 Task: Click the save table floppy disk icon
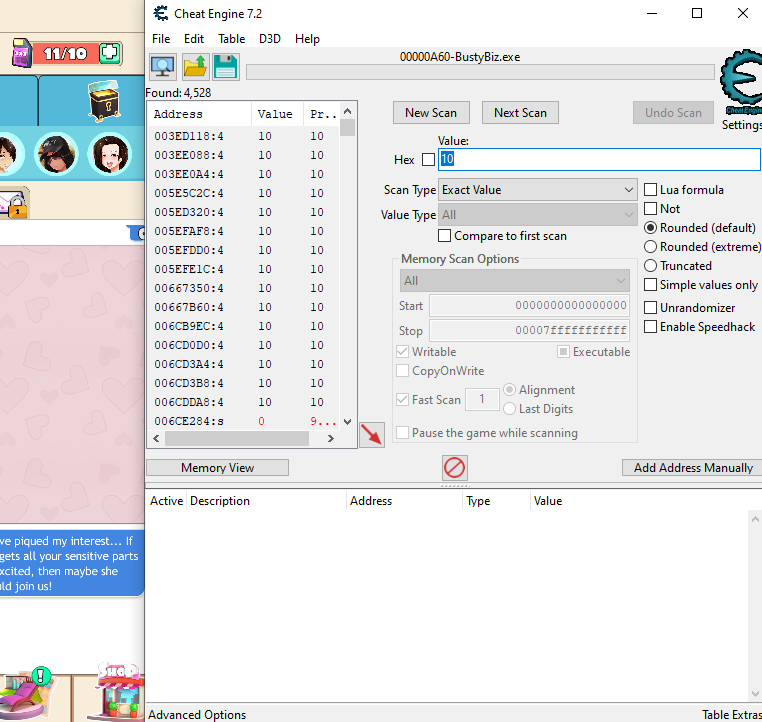225,67
